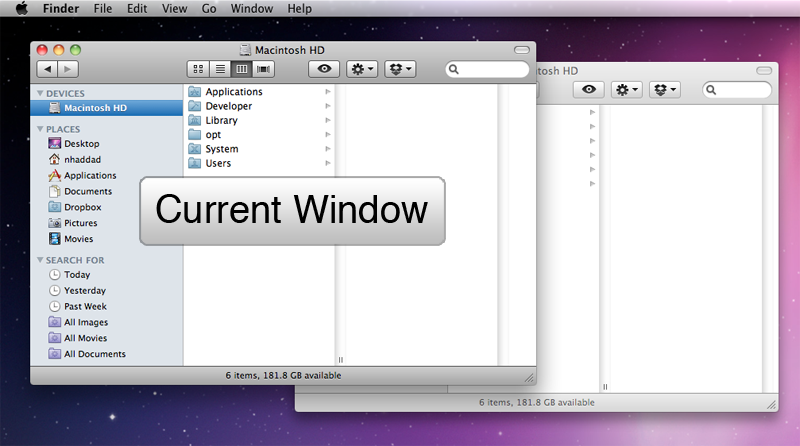The height and width of the screenshot is (446, 800).
Task: Click the front window's bottom-right resize grip
Action: coord(530,378)
